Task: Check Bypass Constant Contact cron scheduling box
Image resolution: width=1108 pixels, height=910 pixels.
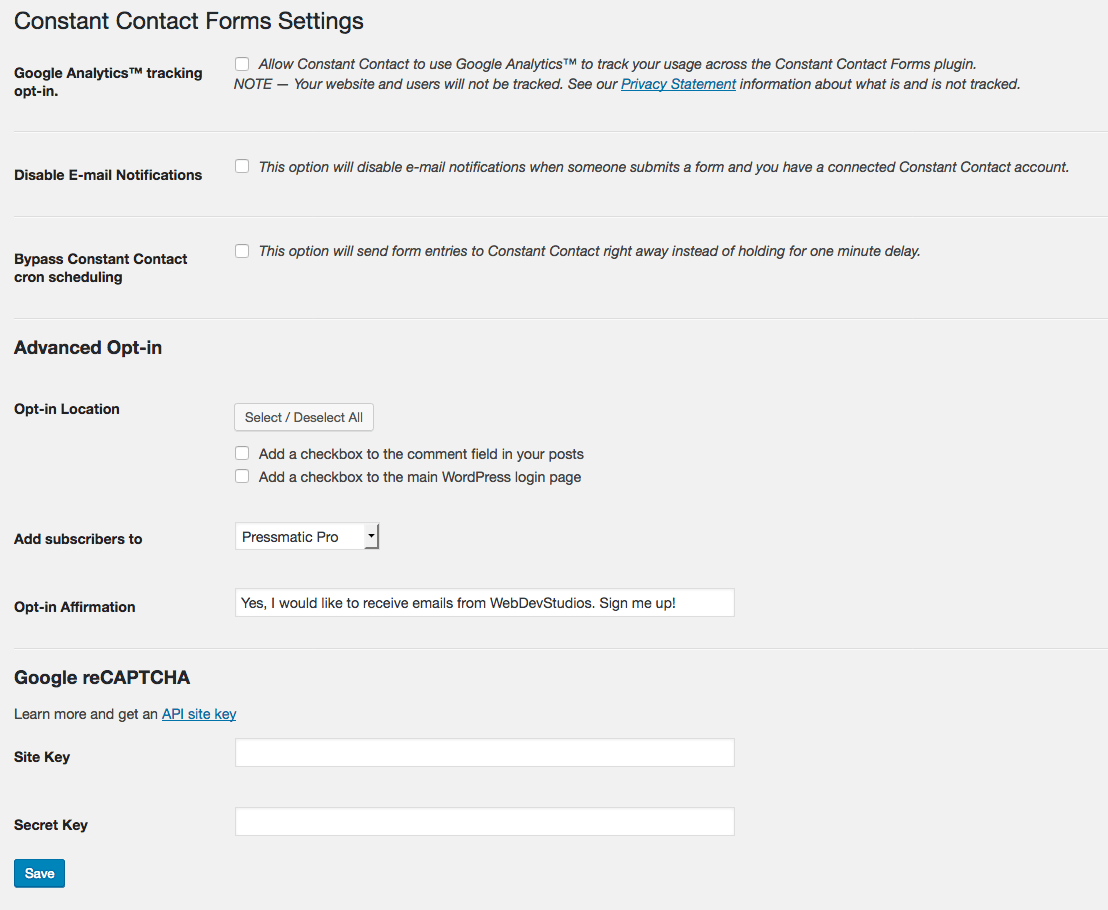Action: [x=242, y=251]
